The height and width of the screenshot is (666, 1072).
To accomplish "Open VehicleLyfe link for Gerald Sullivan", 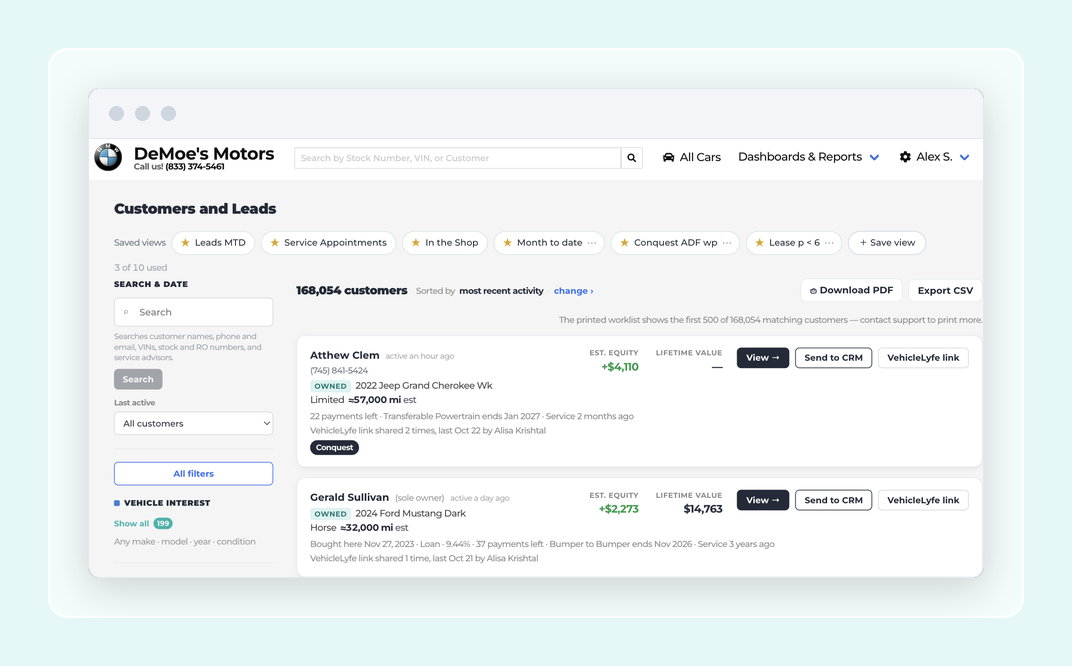I will pyautogui.click(x=923, y=500).
